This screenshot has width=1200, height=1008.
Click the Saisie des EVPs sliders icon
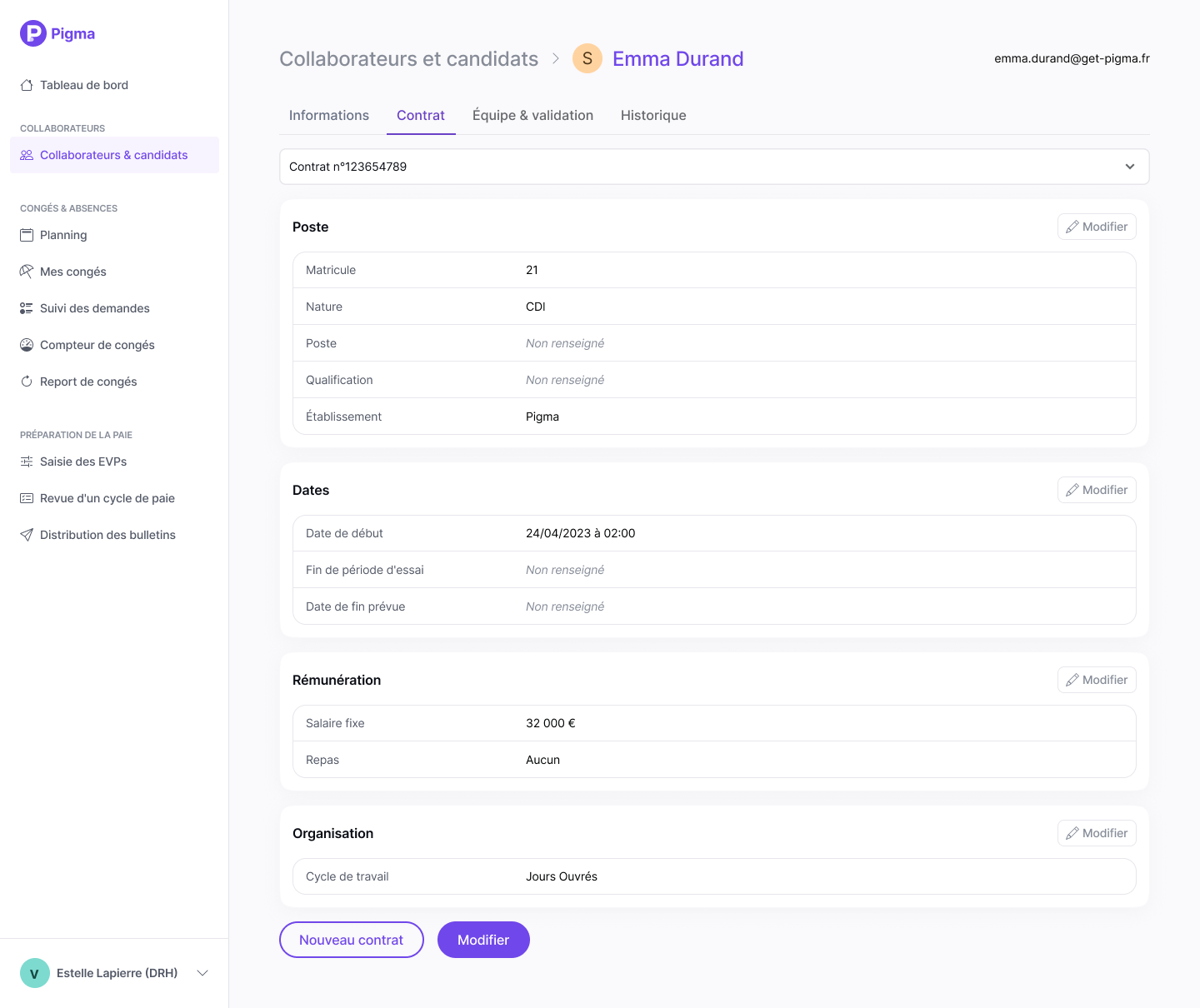point(27,462)
